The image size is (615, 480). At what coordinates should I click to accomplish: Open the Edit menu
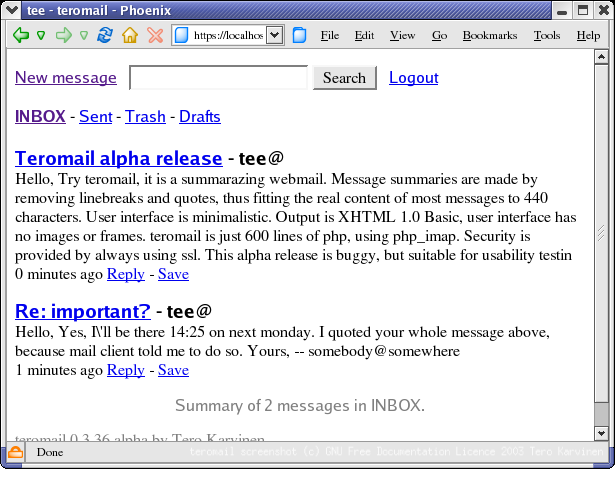(364, 36)
